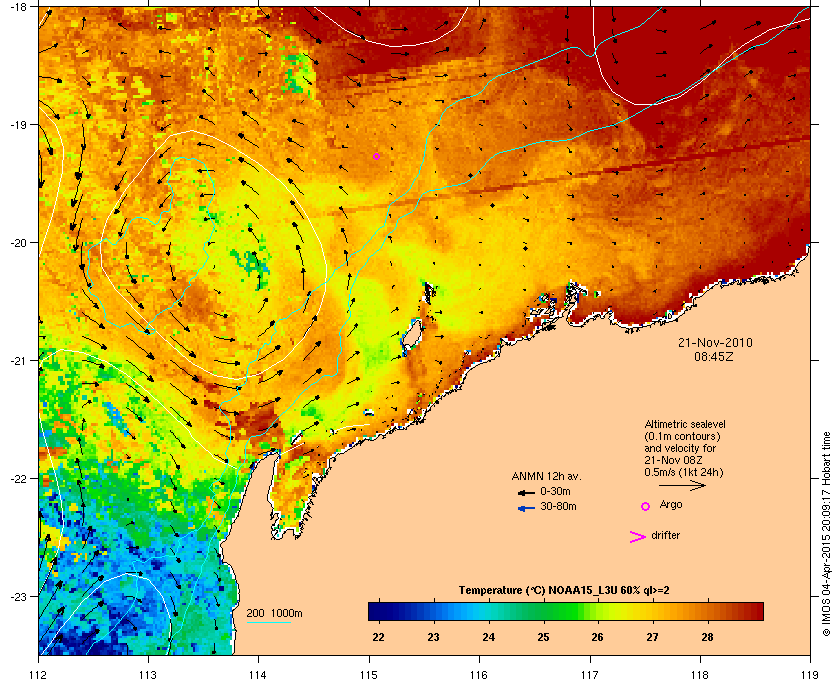Click the 'drifter' legend label
This screenshot has width=840, height=680.
(665, 535)
